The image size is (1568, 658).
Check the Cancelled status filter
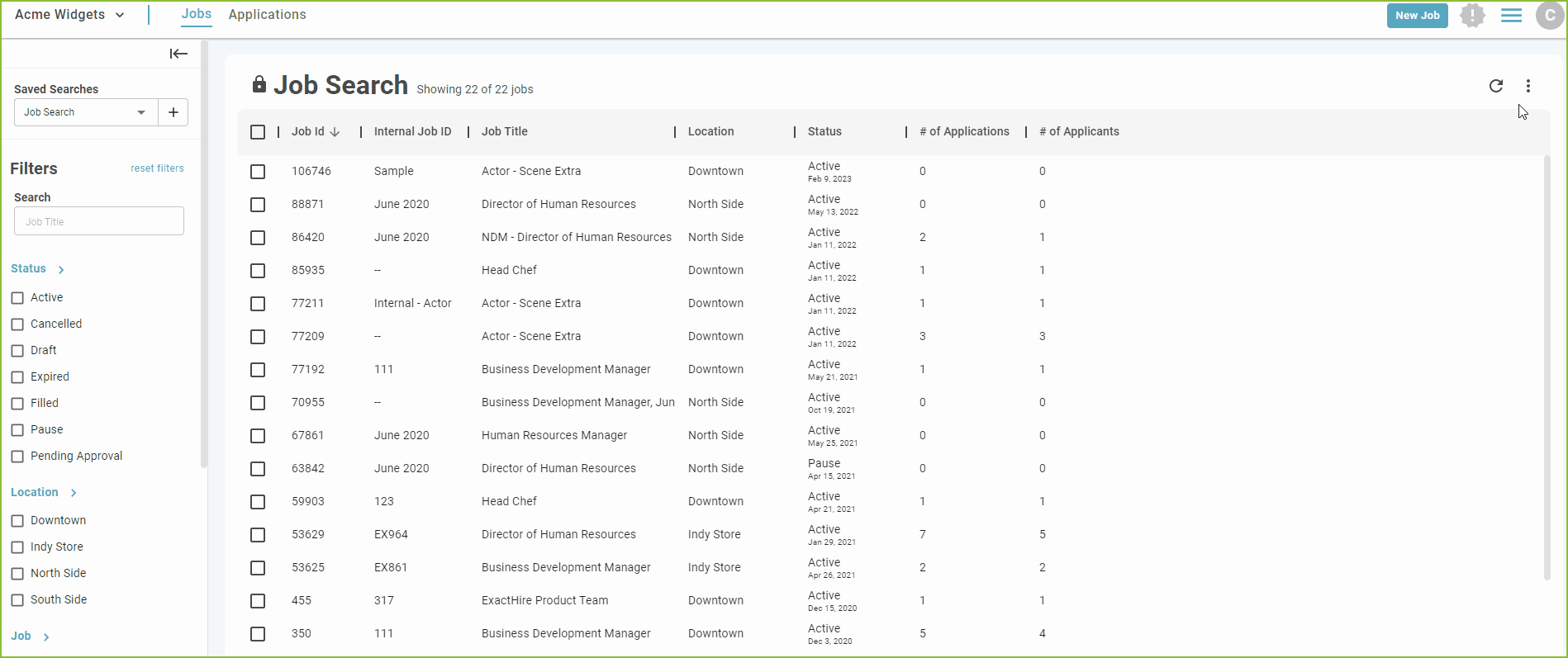[x=17, y=324]
